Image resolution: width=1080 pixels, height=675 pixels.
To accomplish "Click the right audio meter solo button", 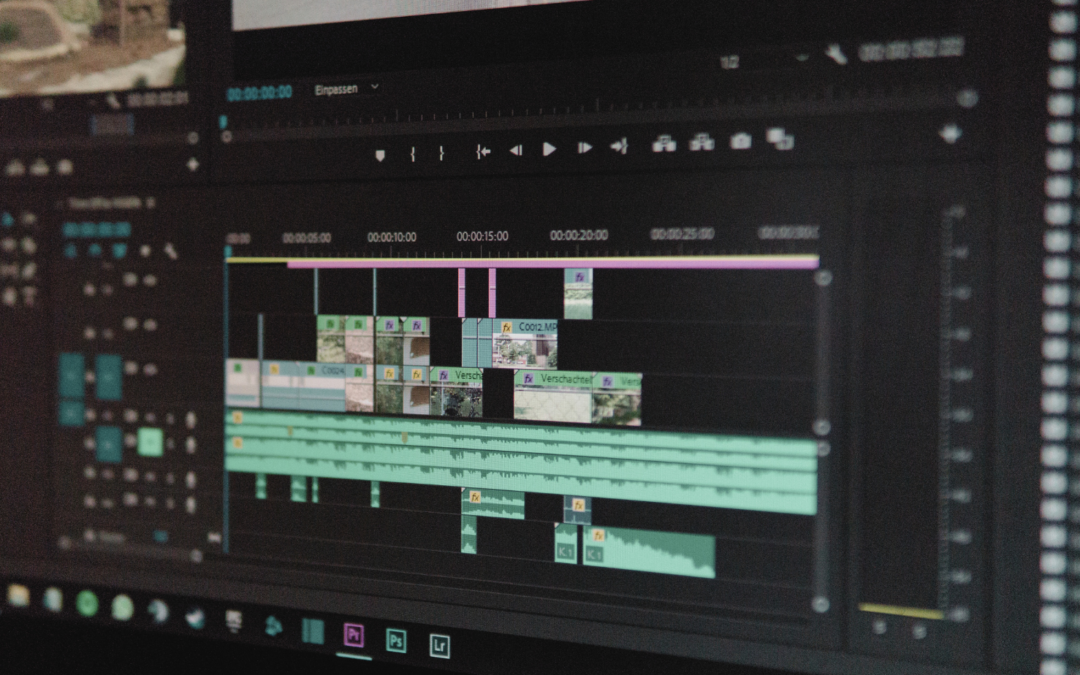I will tap(919, 630).
